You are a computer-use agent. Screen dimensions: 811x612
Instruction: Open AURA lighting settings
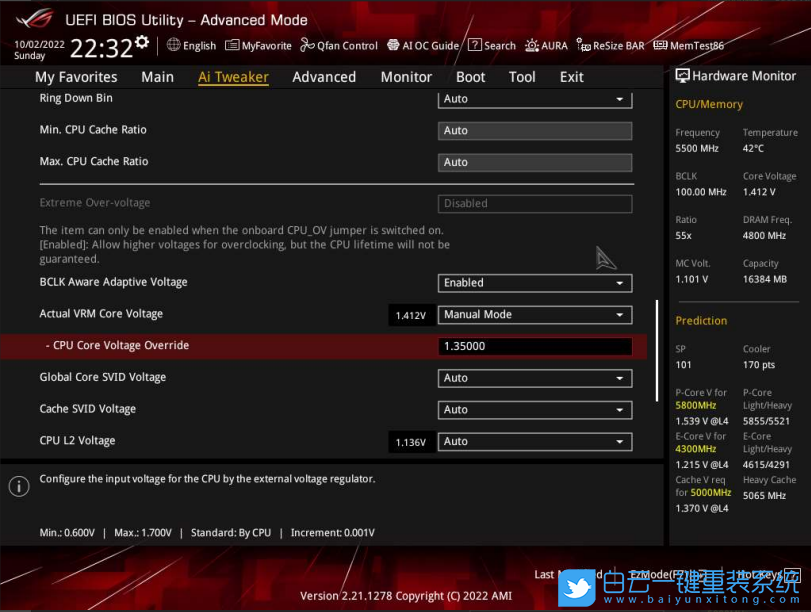point(546,45)
